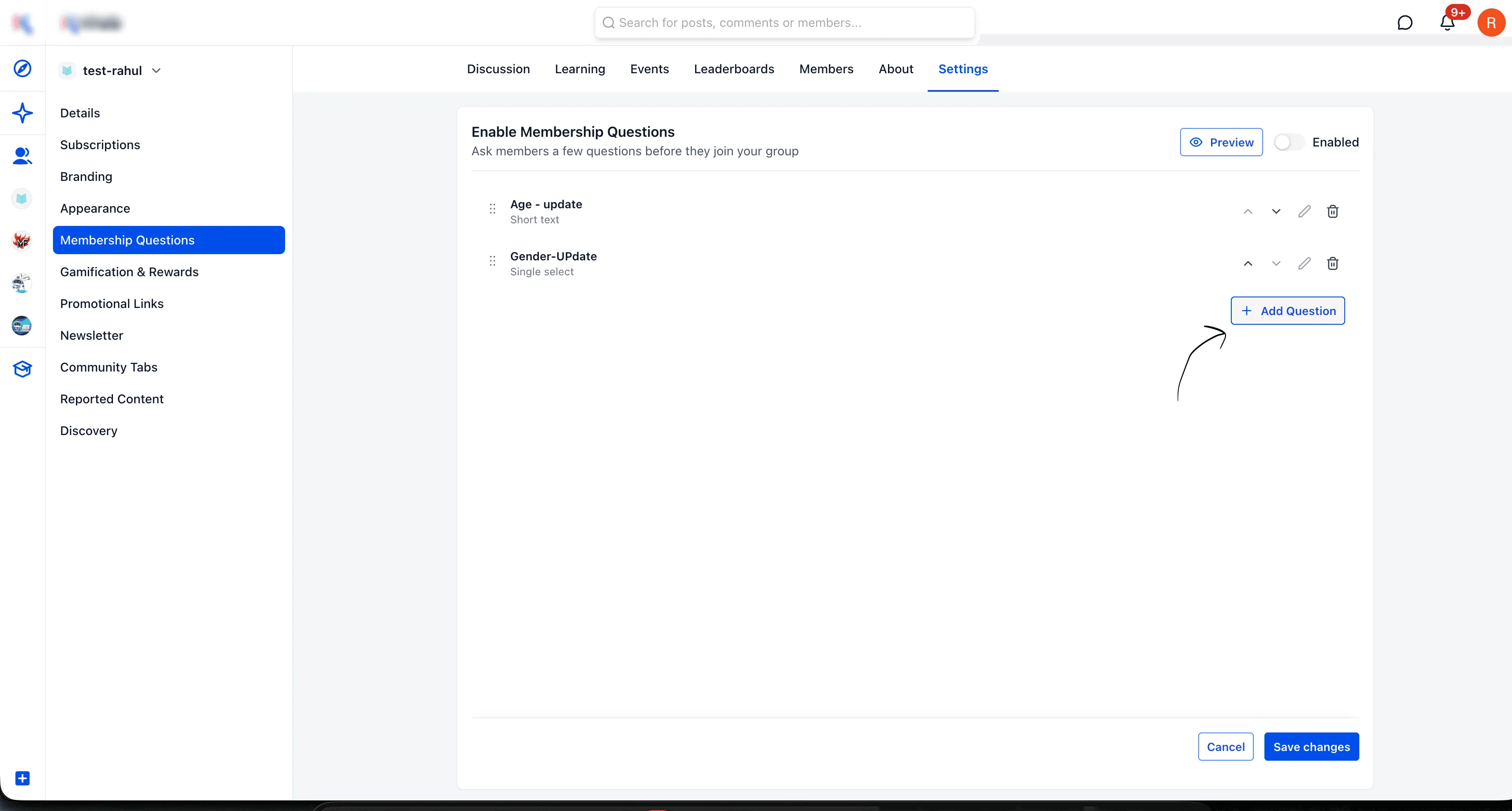This screenshot has height=811, width=1512.
Task: Switch to the About tab
Action: 896,69
